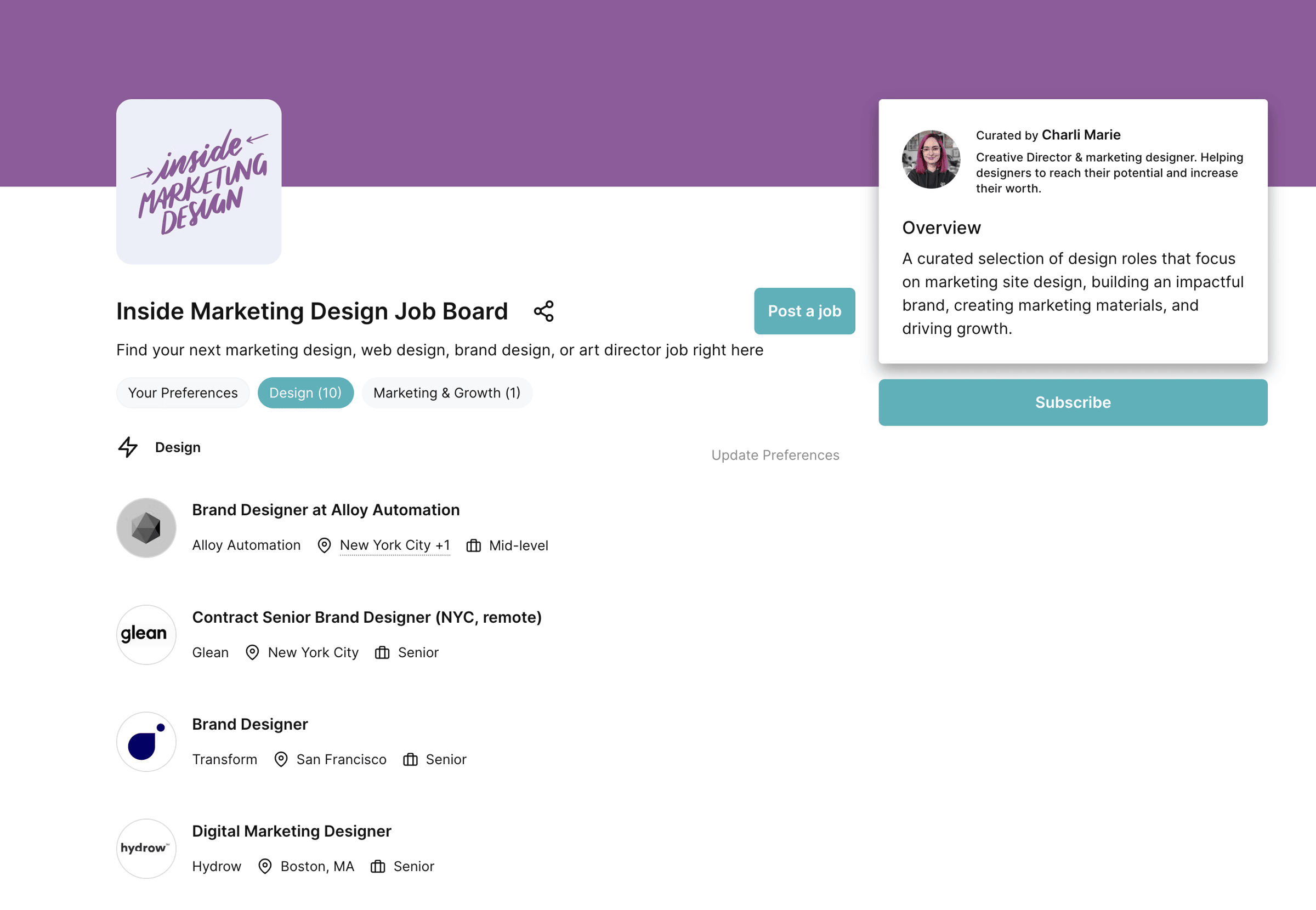Viewport: 1316px width, 910px height.
Task: Open the Brand Designer at Alloy Automation listing
Action: coord(326,510)
